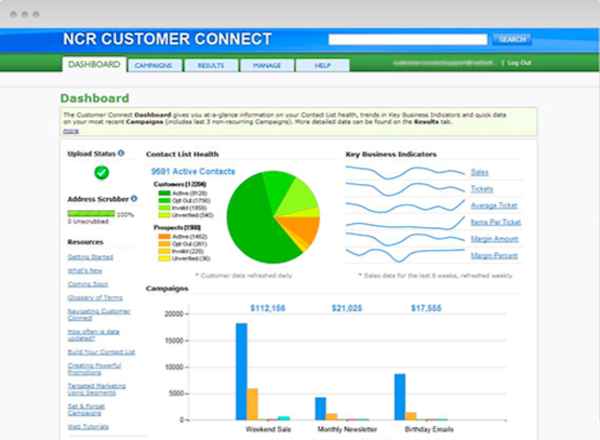Open the Help tab
This screenshot has width=600, height=440.
(323, 65)
